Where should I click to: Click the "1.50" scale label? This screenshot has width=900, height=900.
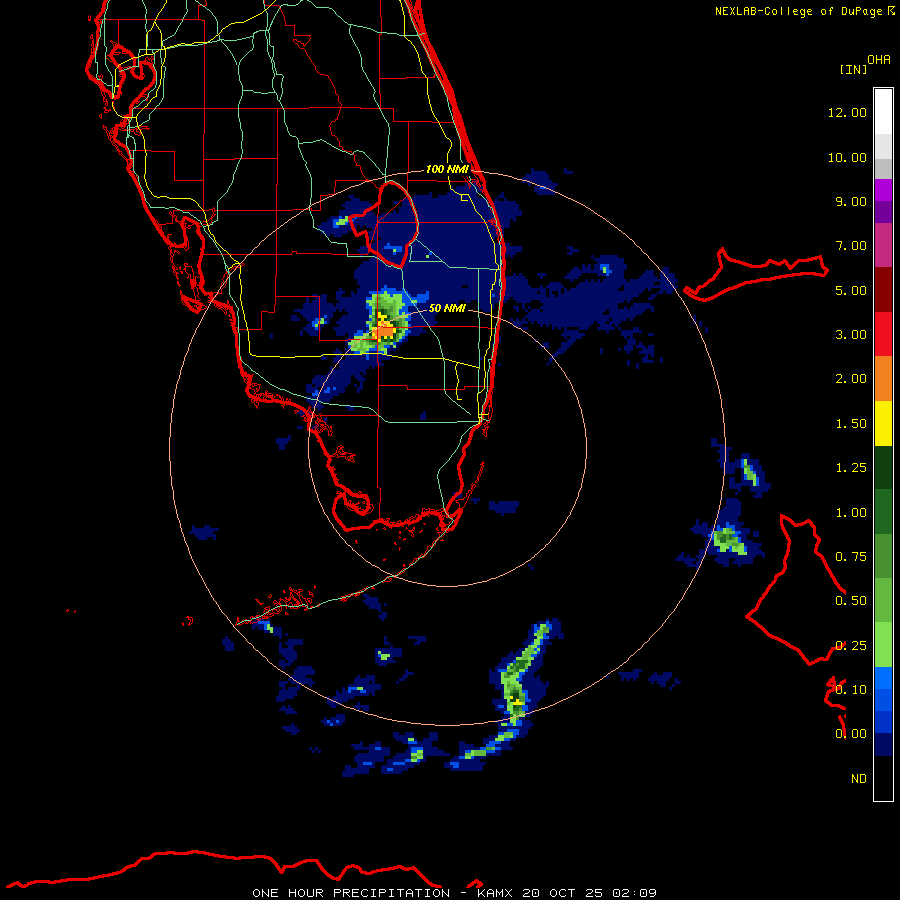point(851,424)
